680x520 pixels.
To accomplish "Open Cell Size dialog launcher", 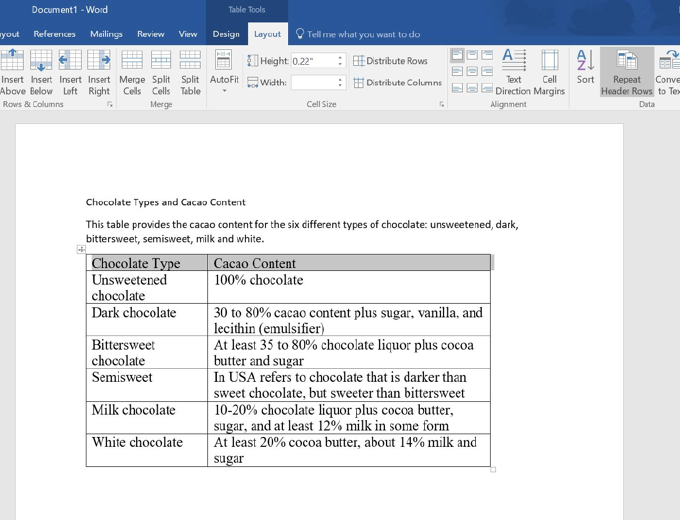I will click(x=441, y=105).
